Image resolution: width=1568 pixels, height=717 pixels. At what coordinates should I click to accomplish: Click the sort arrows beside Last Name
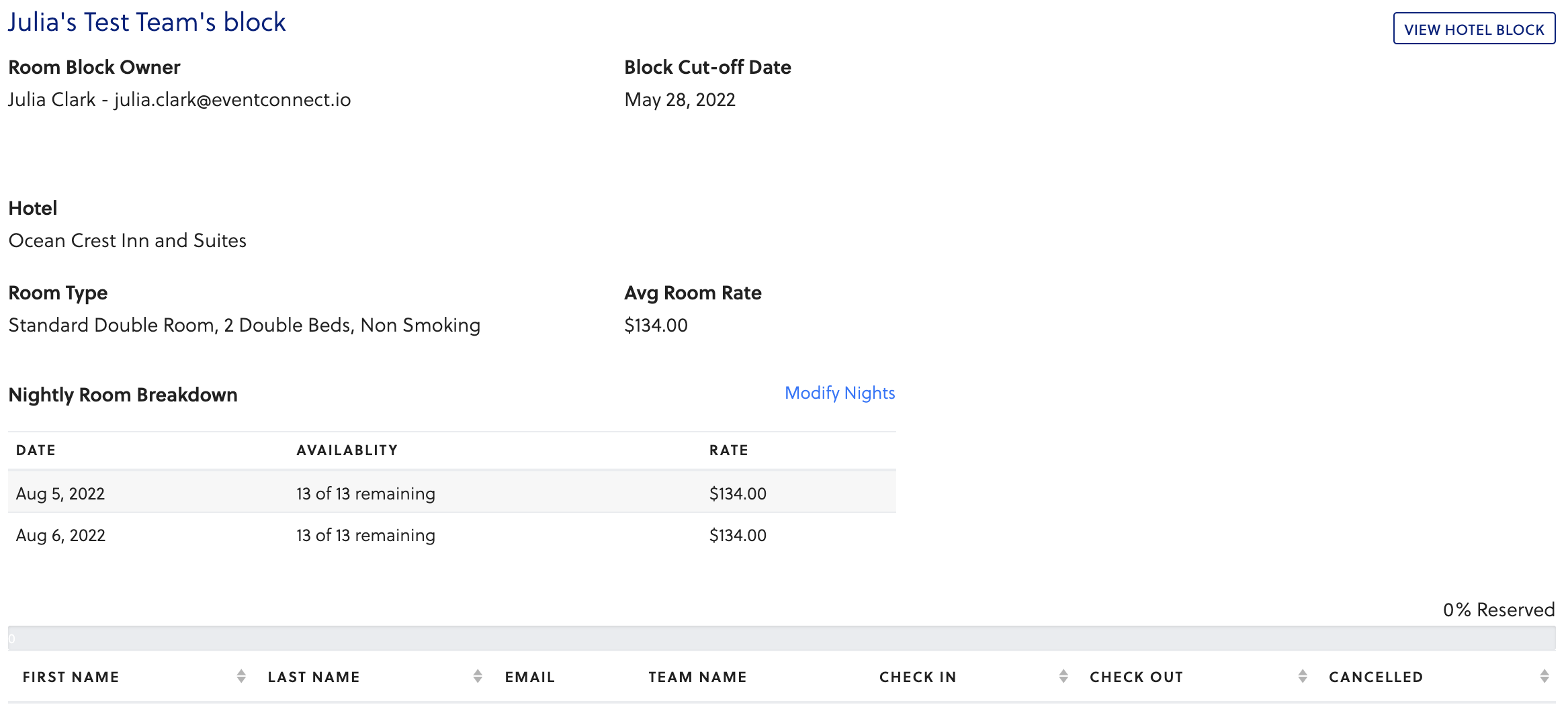coord(478,677)
